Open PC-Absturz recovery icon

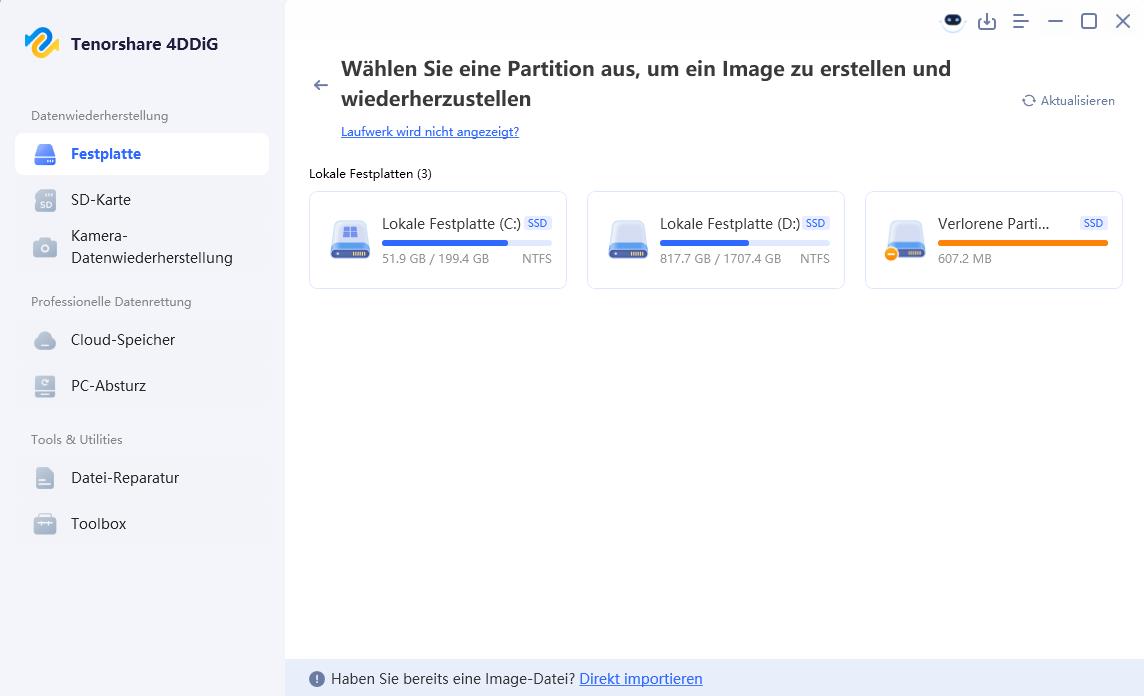click(x=44, y=386)
